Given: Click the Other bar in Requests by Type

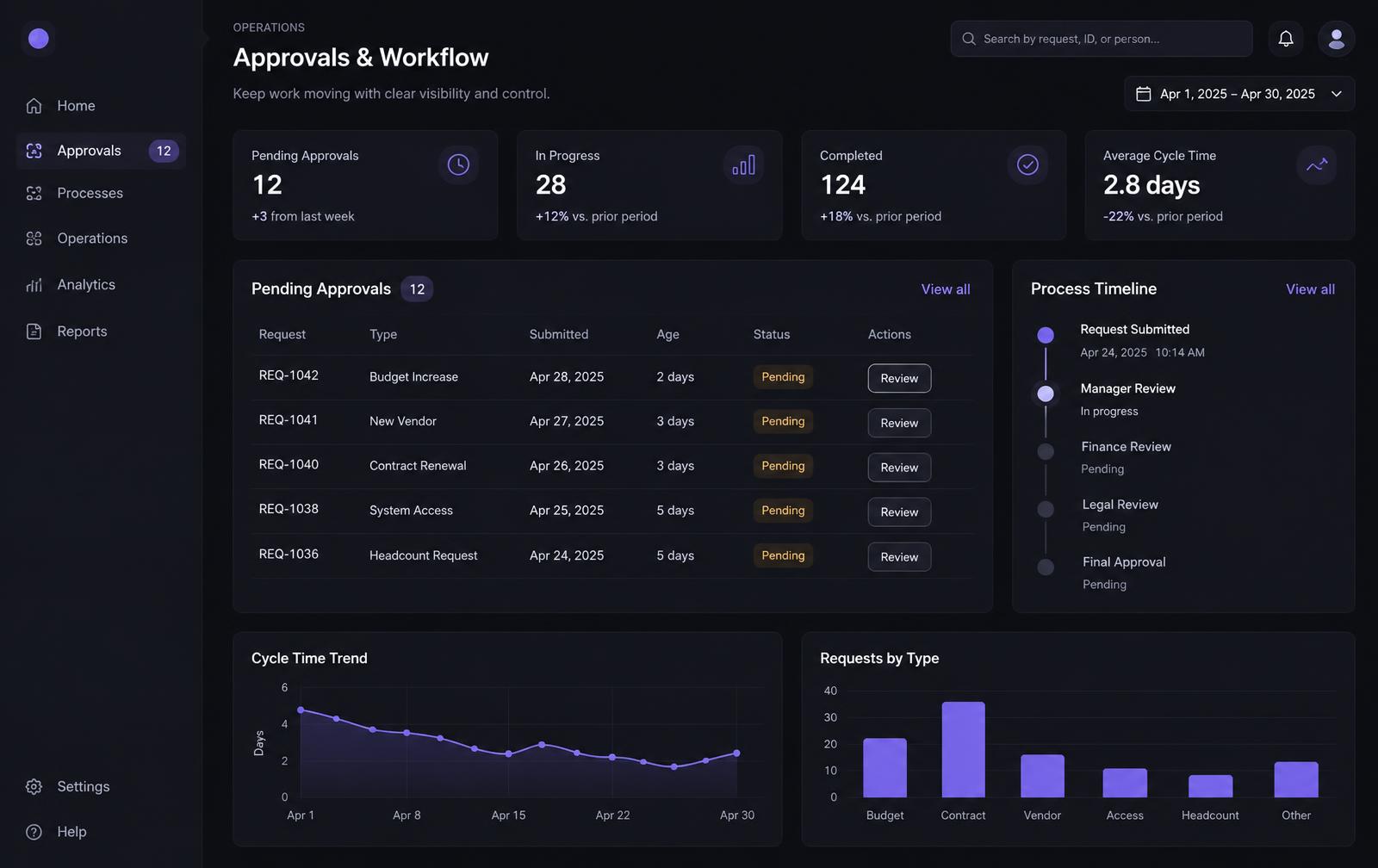Looking at the screenshot, I should pyautogui.click(x=1296, y=779).
